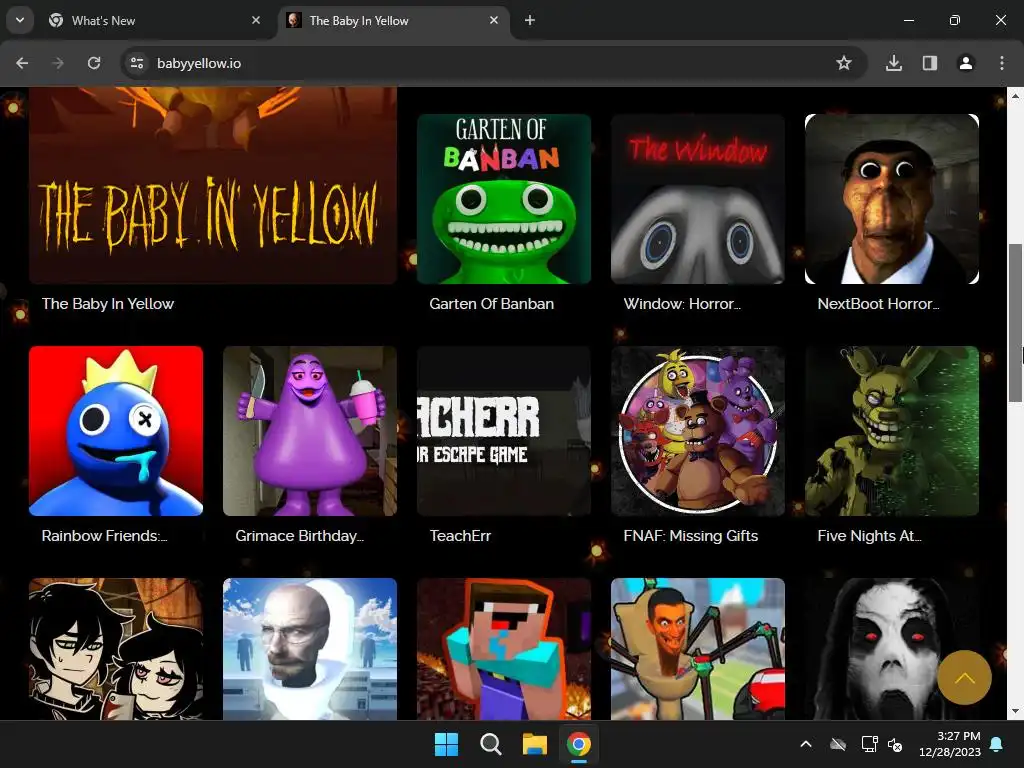Click the muted volume tray icon
The height and width of the screenshot is (768, 1024).
pyautogui.click(x=895, y=744)
